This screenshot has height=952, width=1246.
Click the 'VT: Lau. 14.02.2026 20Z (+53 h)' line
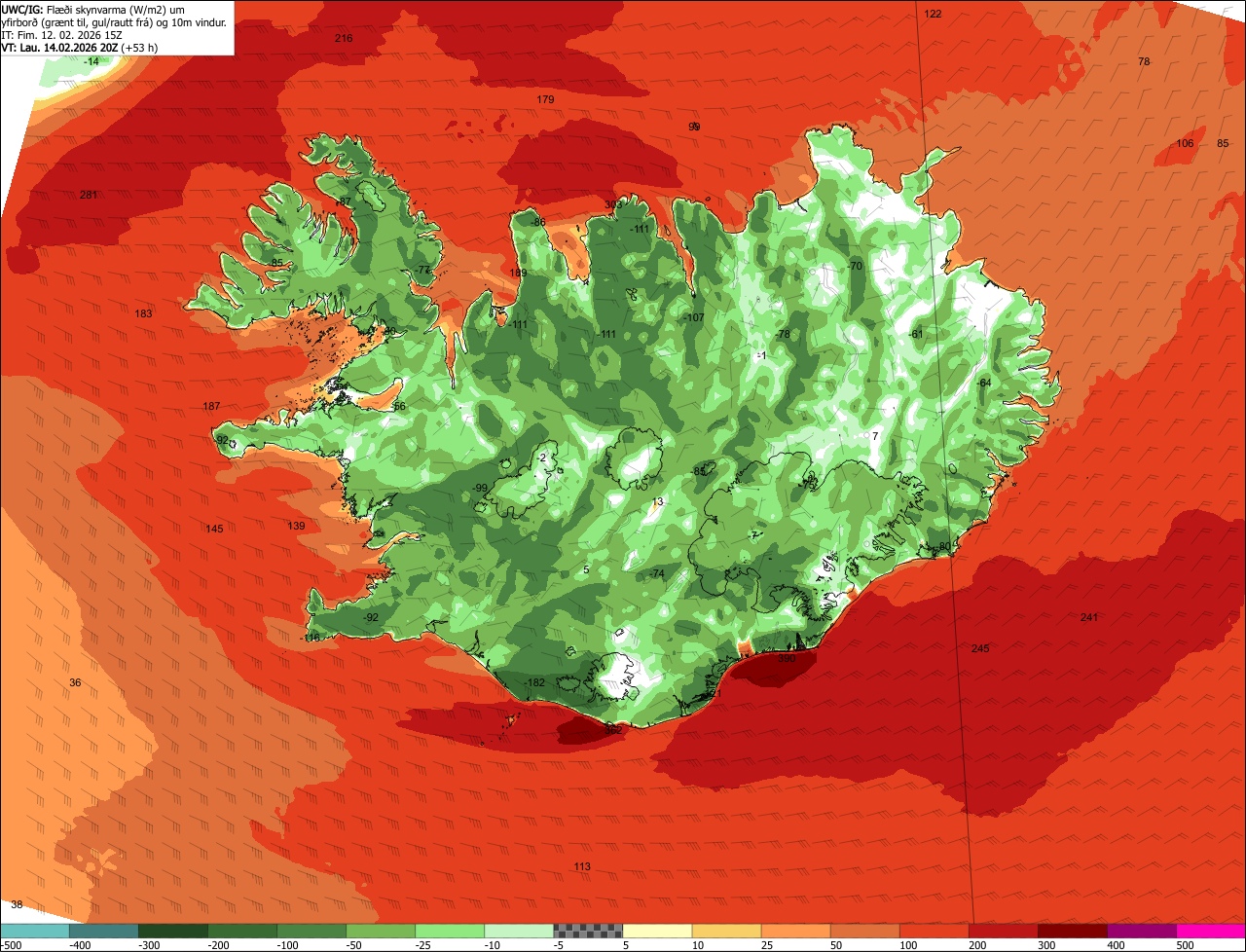[80, 47]
